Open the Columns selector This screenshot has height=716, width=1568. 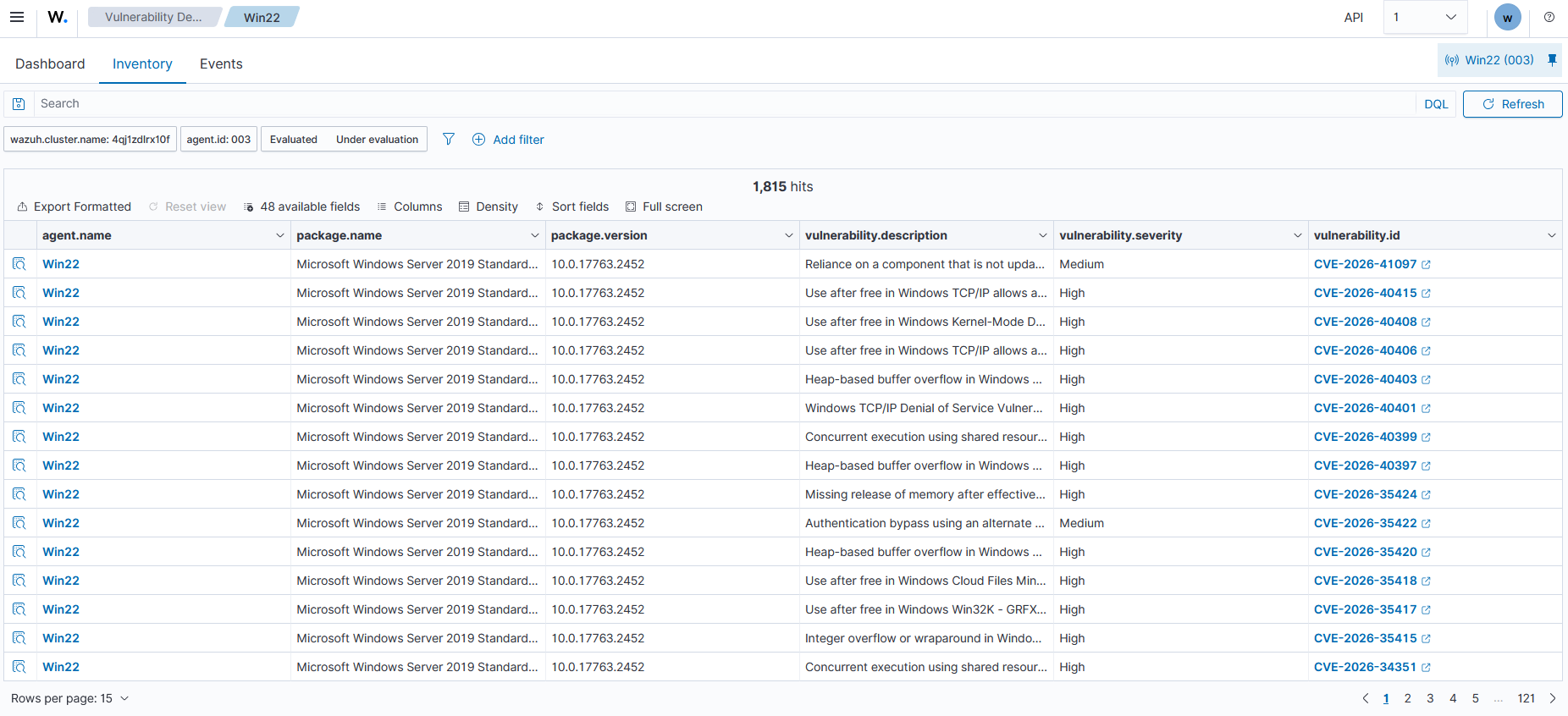pos(410,207)
